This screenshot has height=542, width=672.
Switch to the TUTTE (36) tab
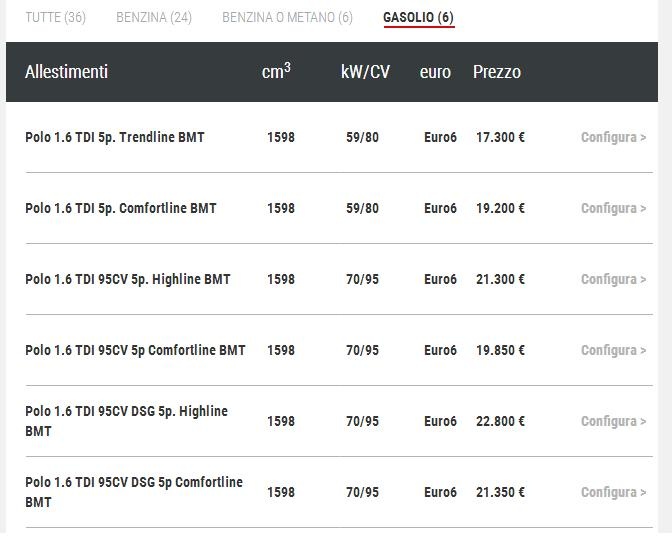pos(55,17)
